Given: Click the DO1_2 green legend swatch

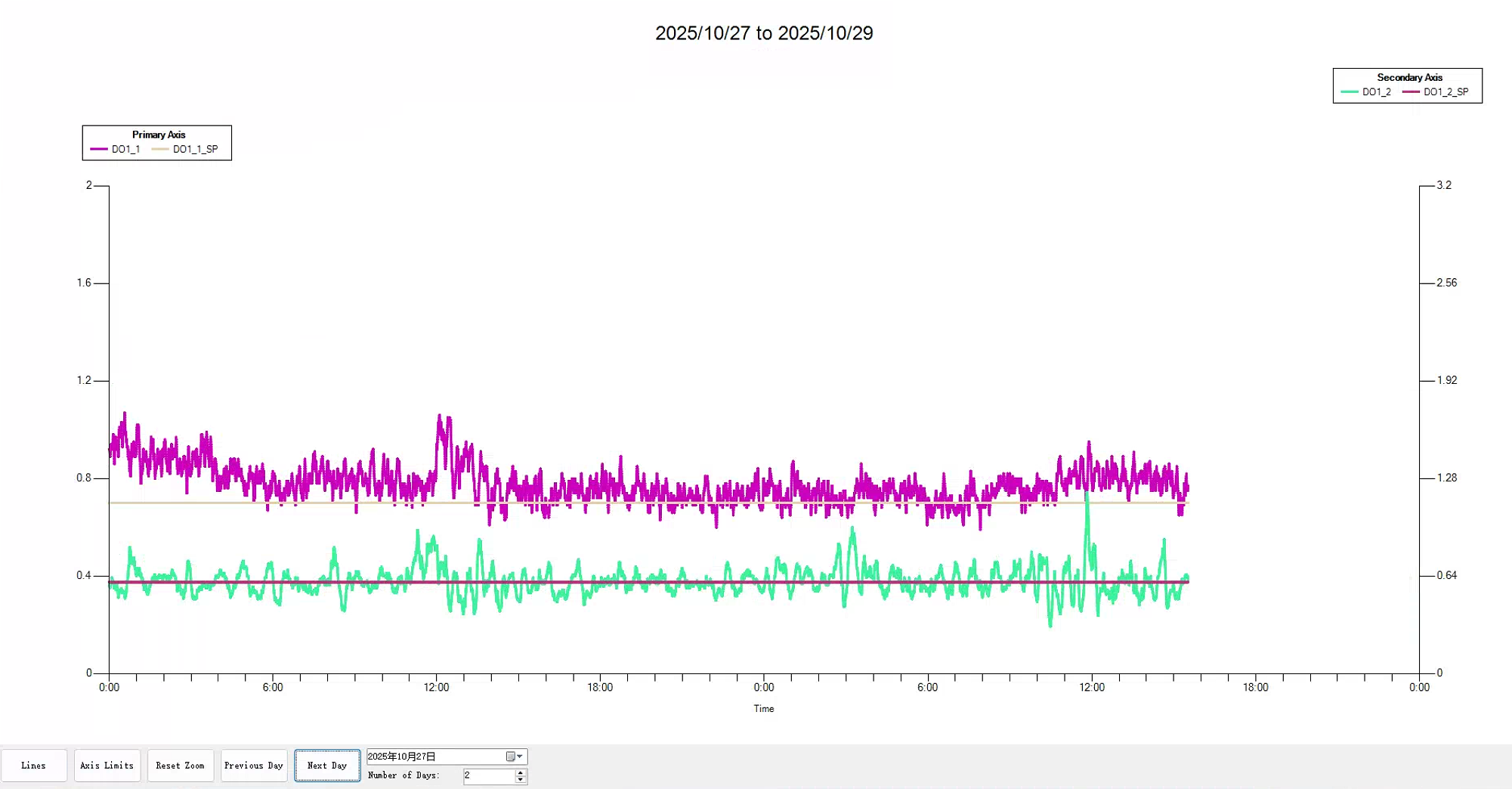Looking at the screenshot, I should point(1350,92).
